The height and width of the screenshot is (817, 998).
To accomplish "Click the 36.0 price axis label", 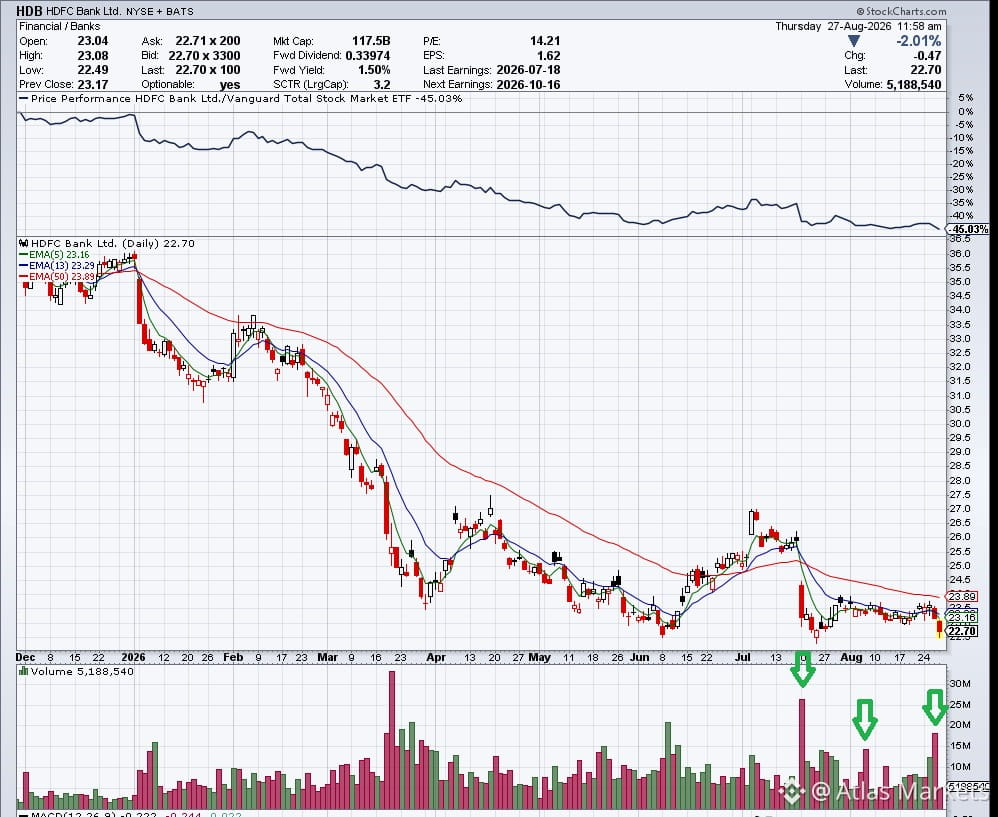I will (960, 253).
